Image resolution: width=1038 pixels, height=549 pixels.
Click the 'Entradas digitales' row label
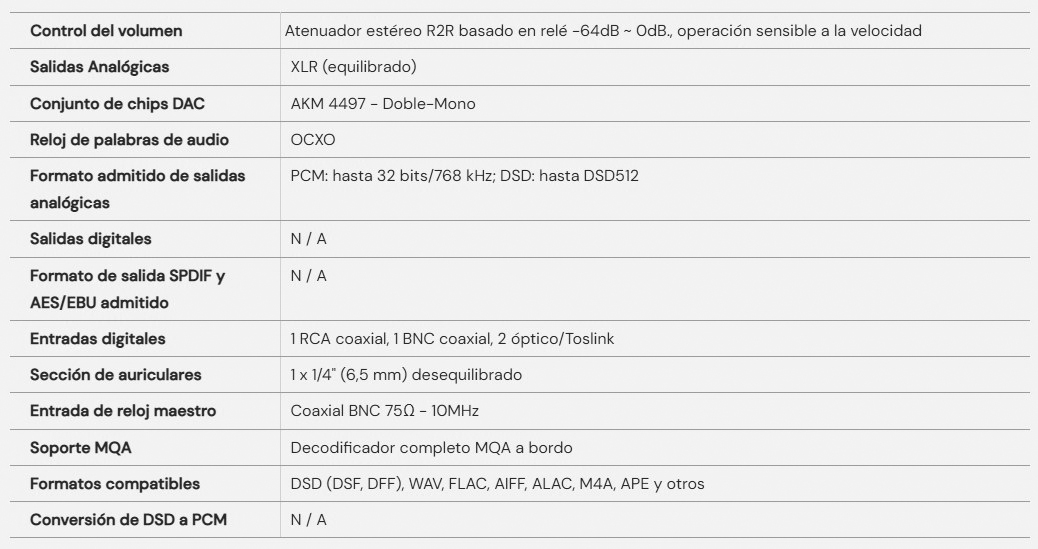[x=97, y=339]
